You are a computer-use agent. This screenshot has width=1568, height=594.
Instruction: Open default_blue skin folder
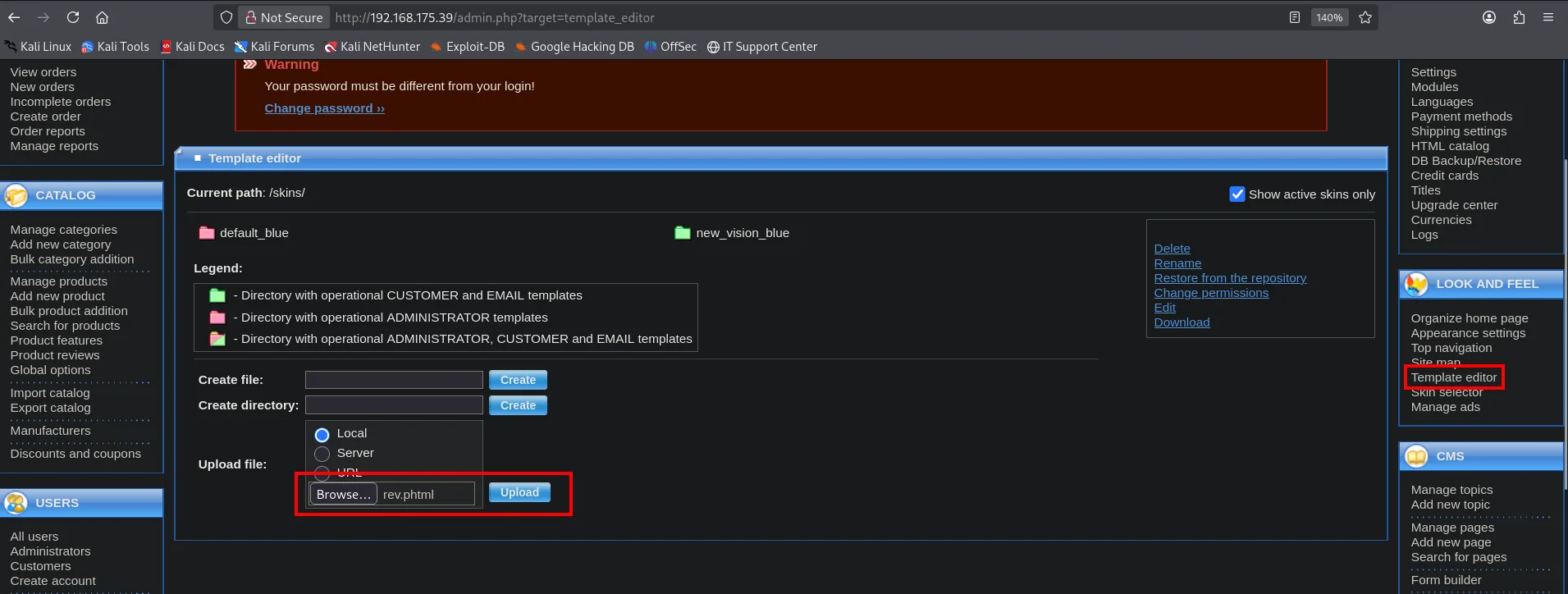click(244, 233)
